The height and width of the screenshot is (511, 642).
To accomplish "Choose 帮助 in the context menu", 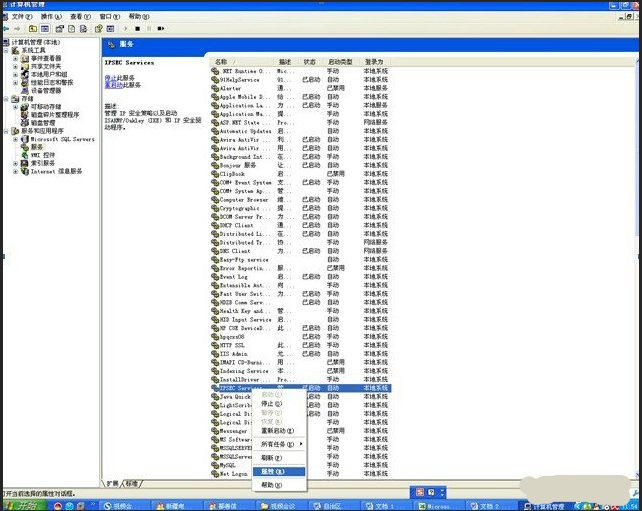I will (279, 485).
